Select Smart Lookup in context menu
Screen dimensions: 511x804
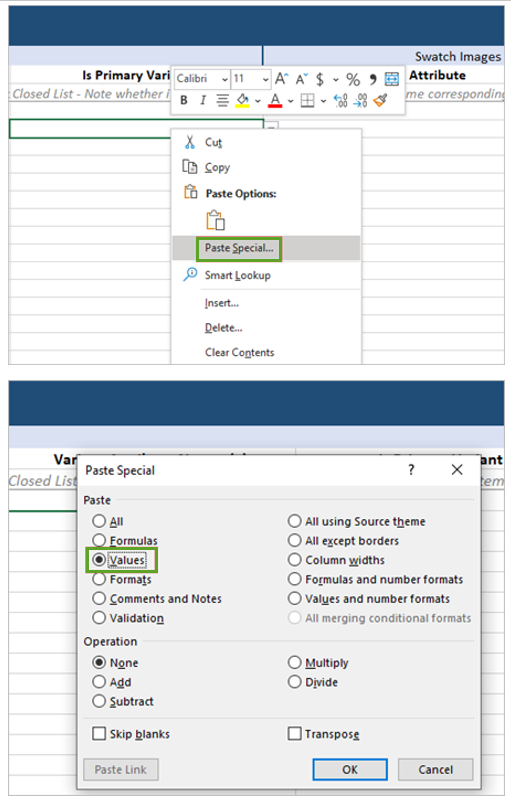pyautogui.click(x=237, y=275)
